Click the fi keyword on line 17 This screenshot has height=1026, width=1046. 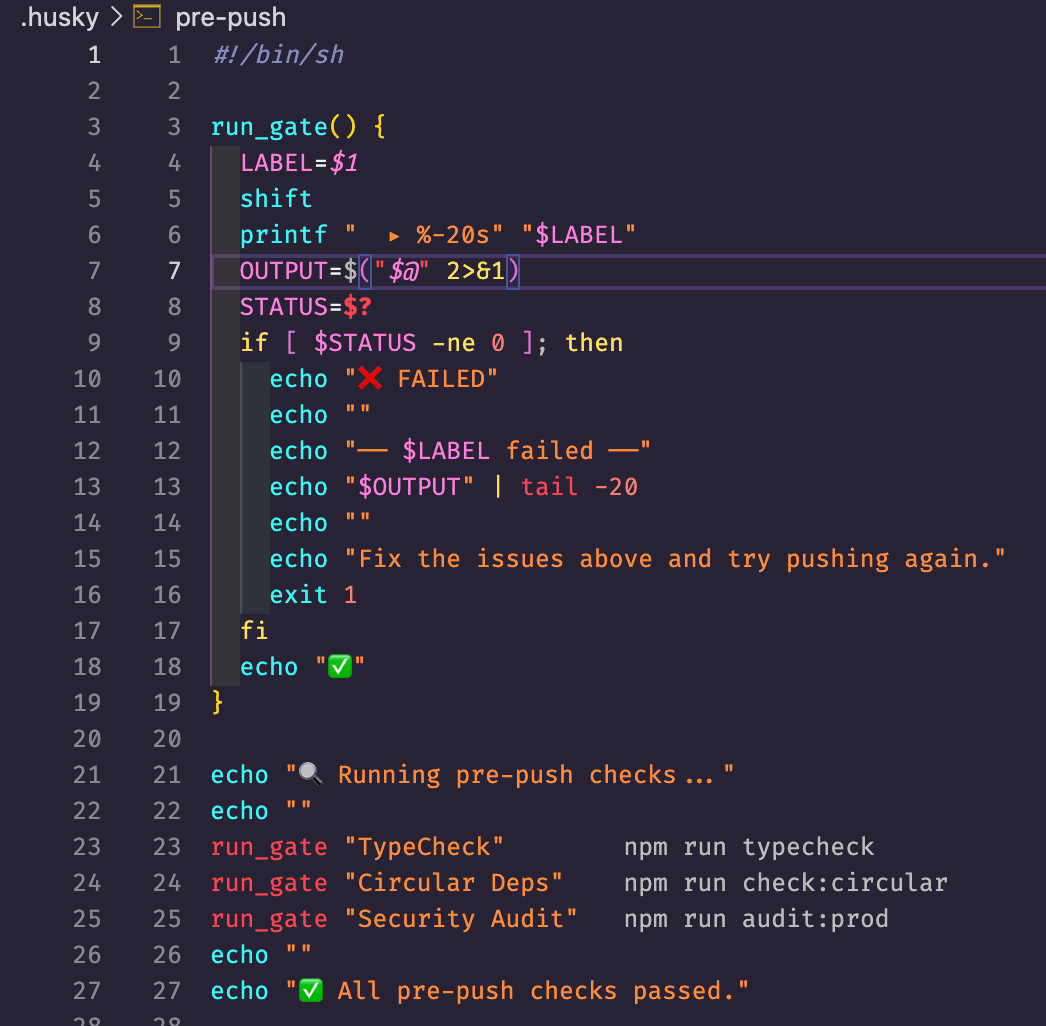tap(254, 631)
